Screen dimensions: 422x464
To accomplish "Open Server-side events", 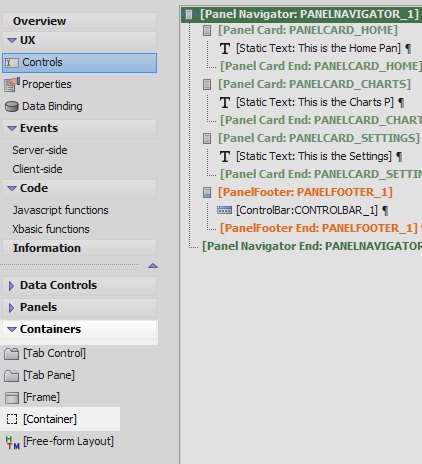I will (40, 150).
